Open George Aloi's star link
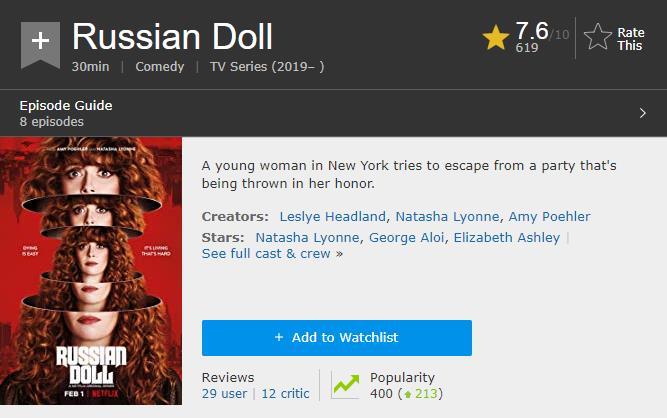 (x=407, y=237)
